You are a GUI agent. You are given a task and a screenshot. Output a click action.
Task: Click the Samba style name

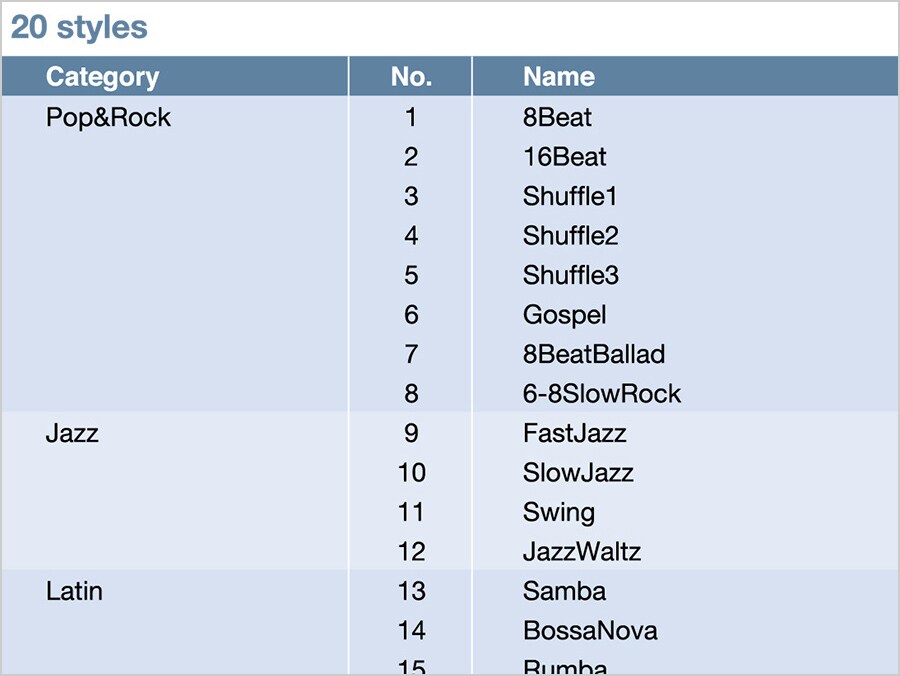[x=564, y=591]
